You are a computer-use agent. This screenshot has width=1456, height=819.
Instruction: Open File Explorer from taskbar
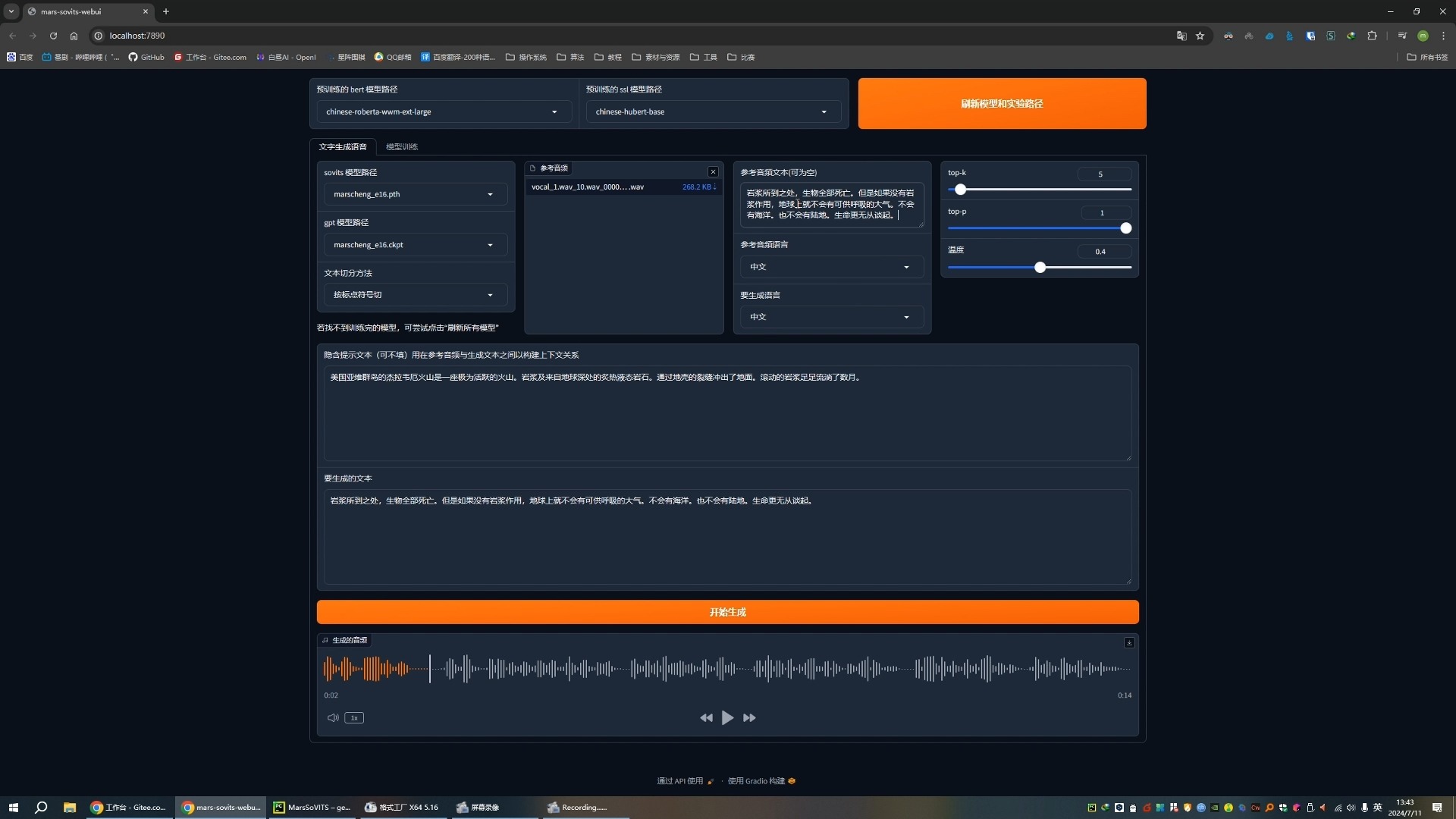[69, 807]
